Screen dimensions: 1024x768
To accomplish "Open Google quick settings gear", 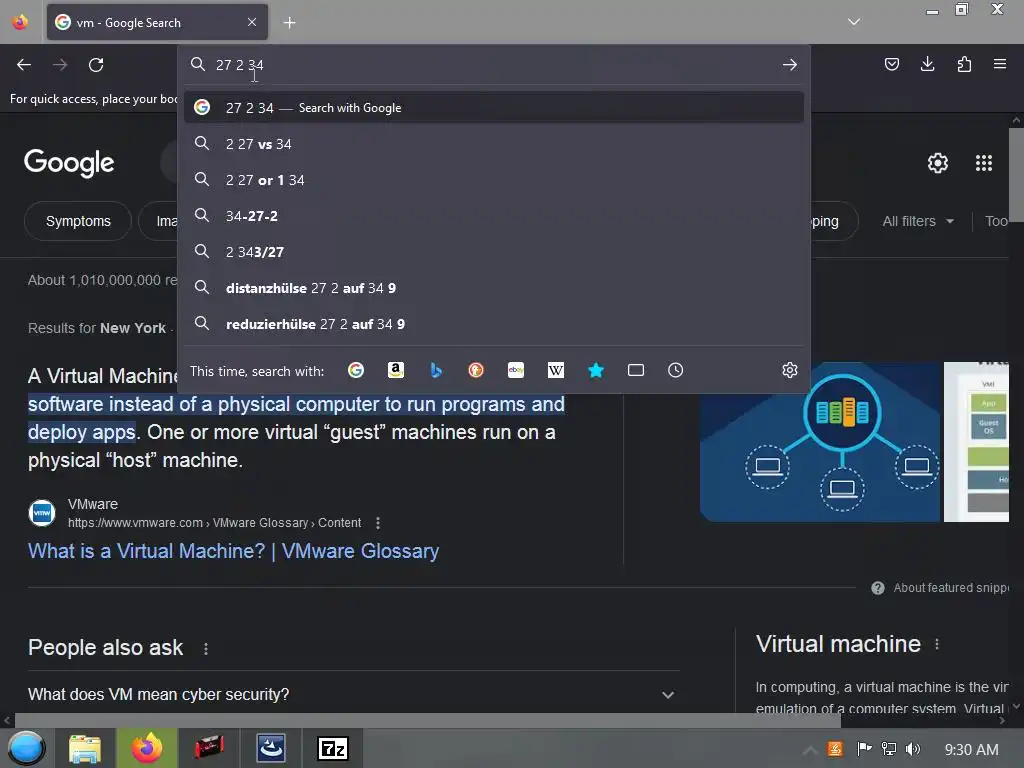I will [938, 163].
